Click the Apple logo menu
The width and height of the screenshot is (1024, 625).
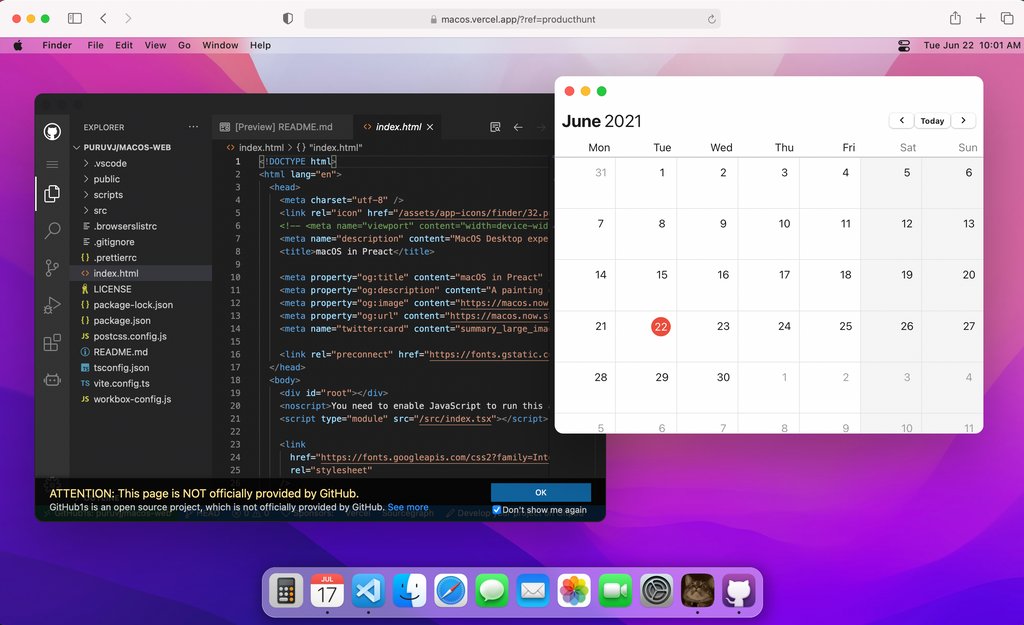18,46
